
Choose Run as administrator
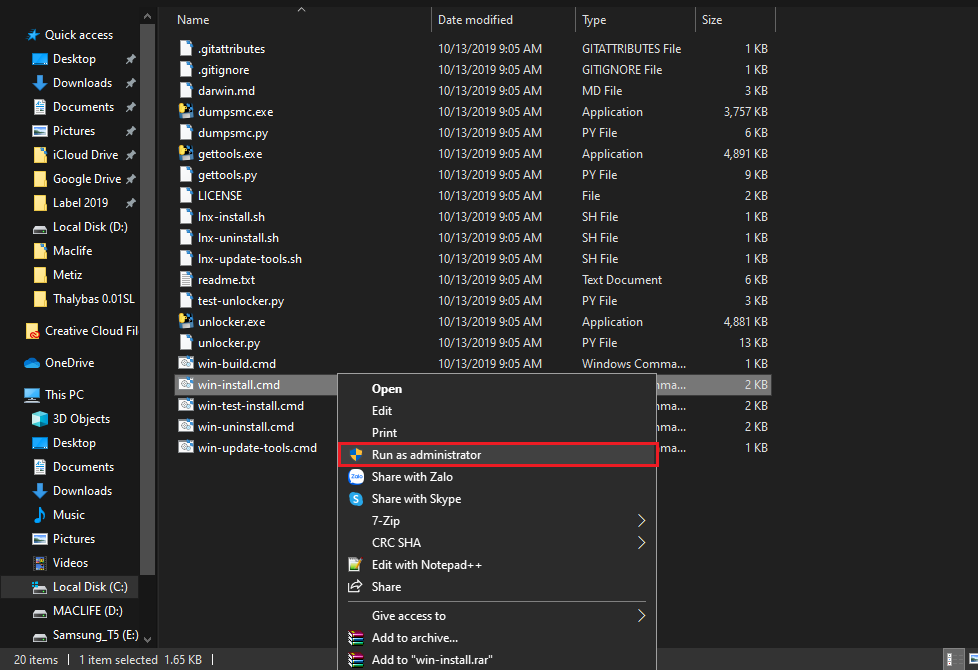[426, 455]
